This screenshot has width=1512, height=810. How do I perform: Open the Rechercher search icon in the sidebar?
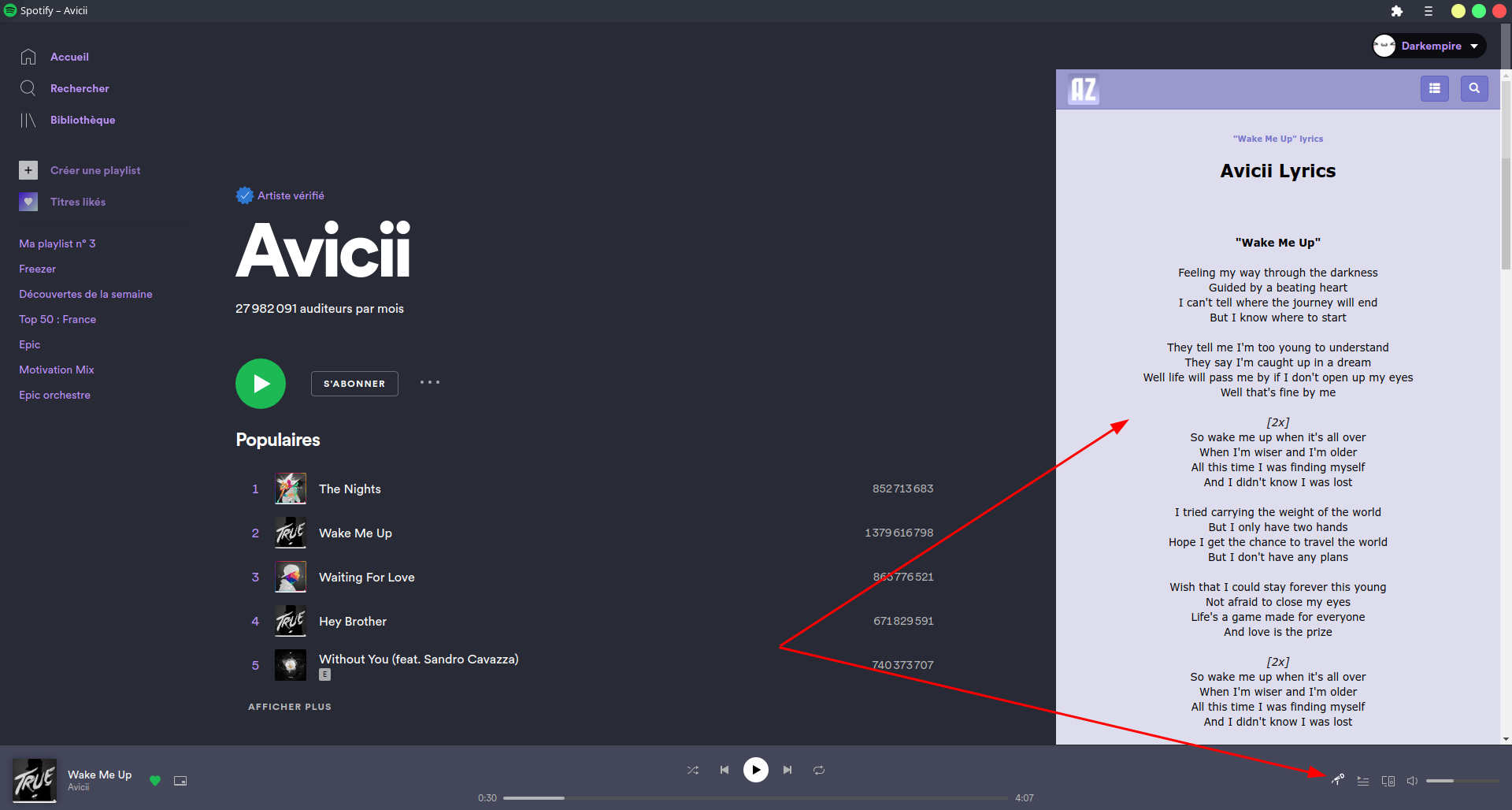click(x=28, y=88)
